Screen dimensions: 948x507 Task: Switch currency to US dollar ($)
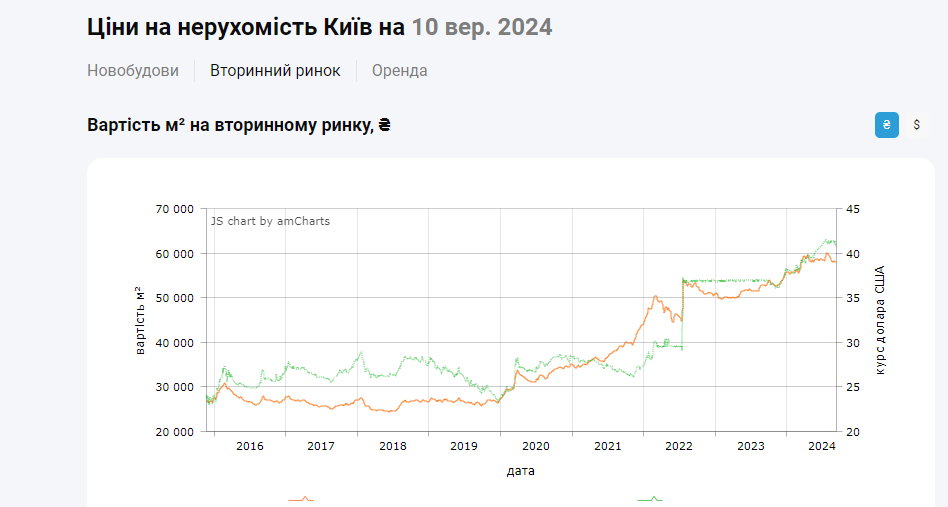tap(917, 125)
